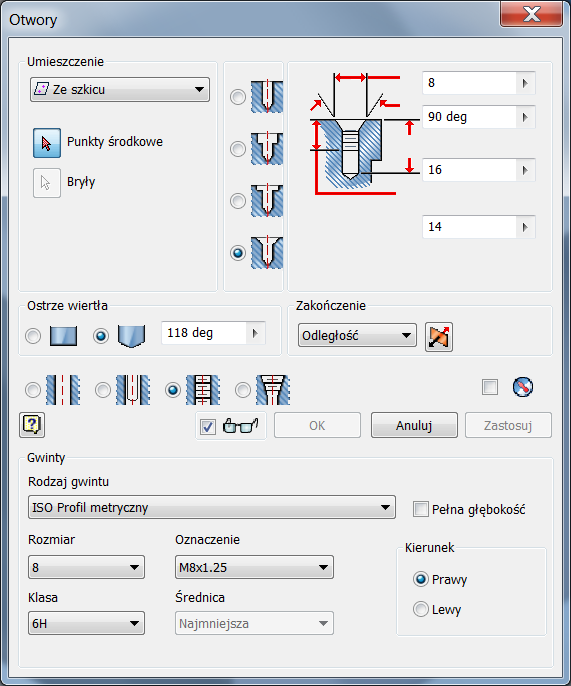Open the Ze szkicu placement dropdown
This screenshot has width=571, height=686.
pos(120,90)
